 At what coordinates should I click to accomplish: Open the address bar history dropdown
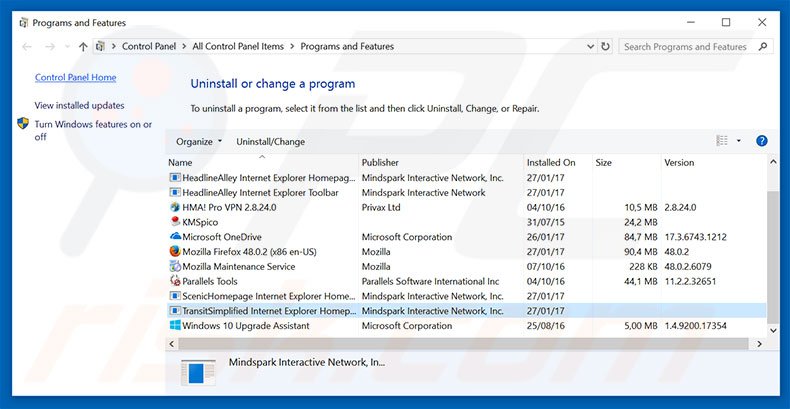tap(591, 46)
